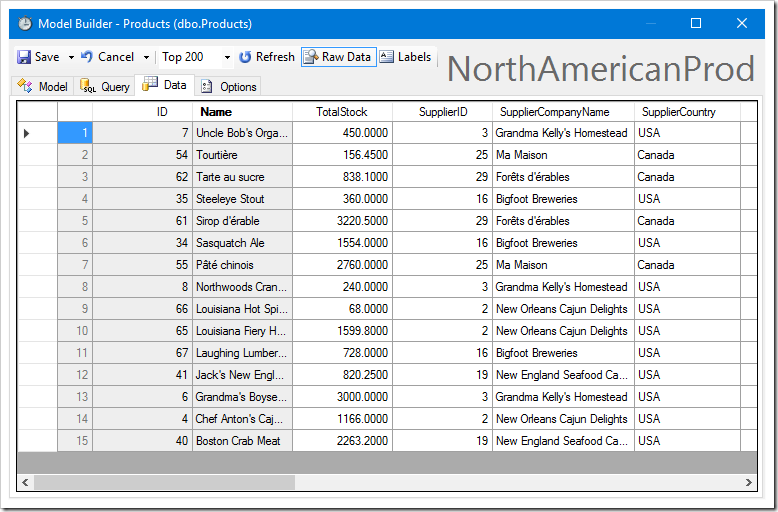Select the 'Tourtière' name cell

(x=243, y=155)
